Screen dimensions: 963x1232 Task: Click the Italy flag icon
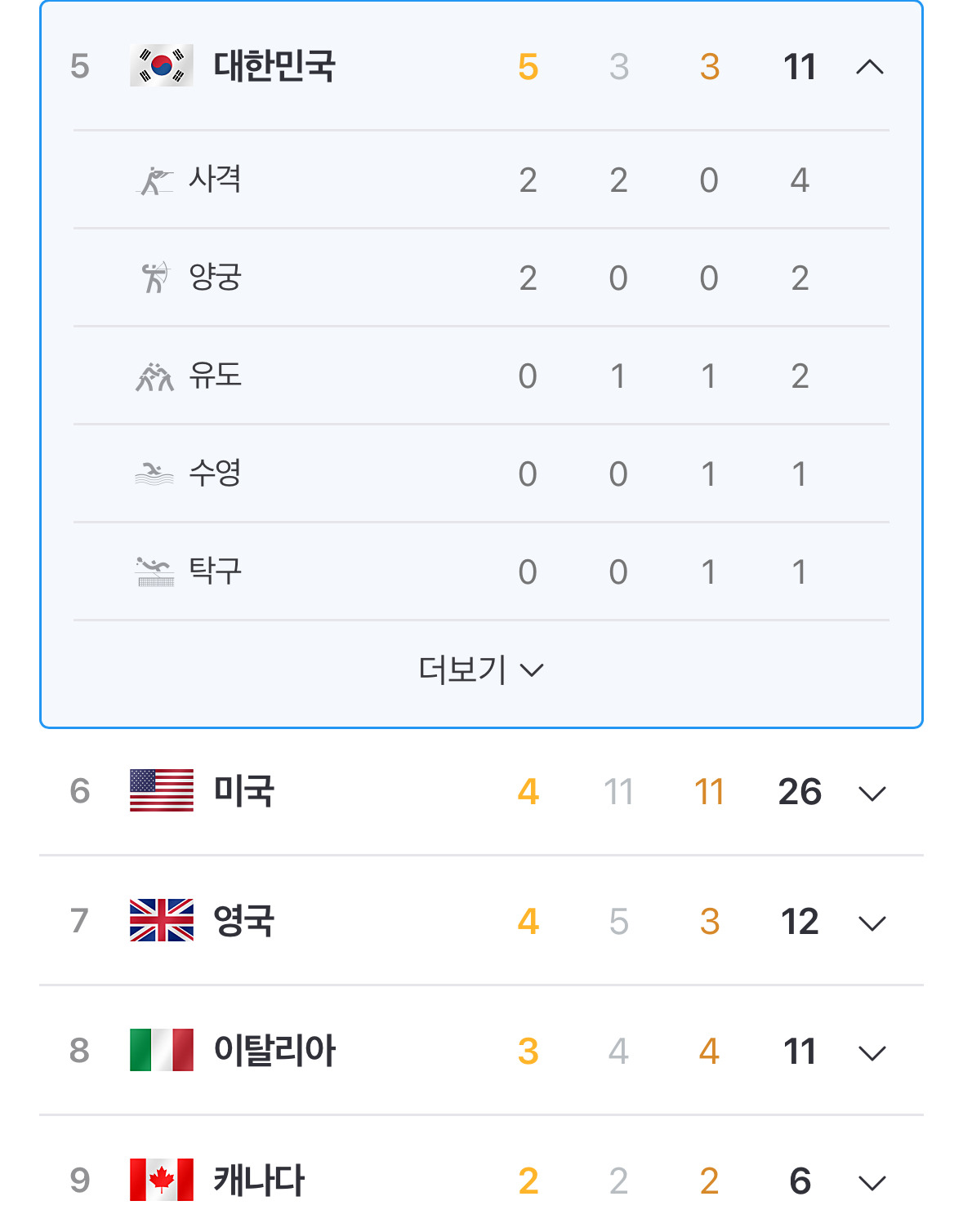[x=162, y=1050]
